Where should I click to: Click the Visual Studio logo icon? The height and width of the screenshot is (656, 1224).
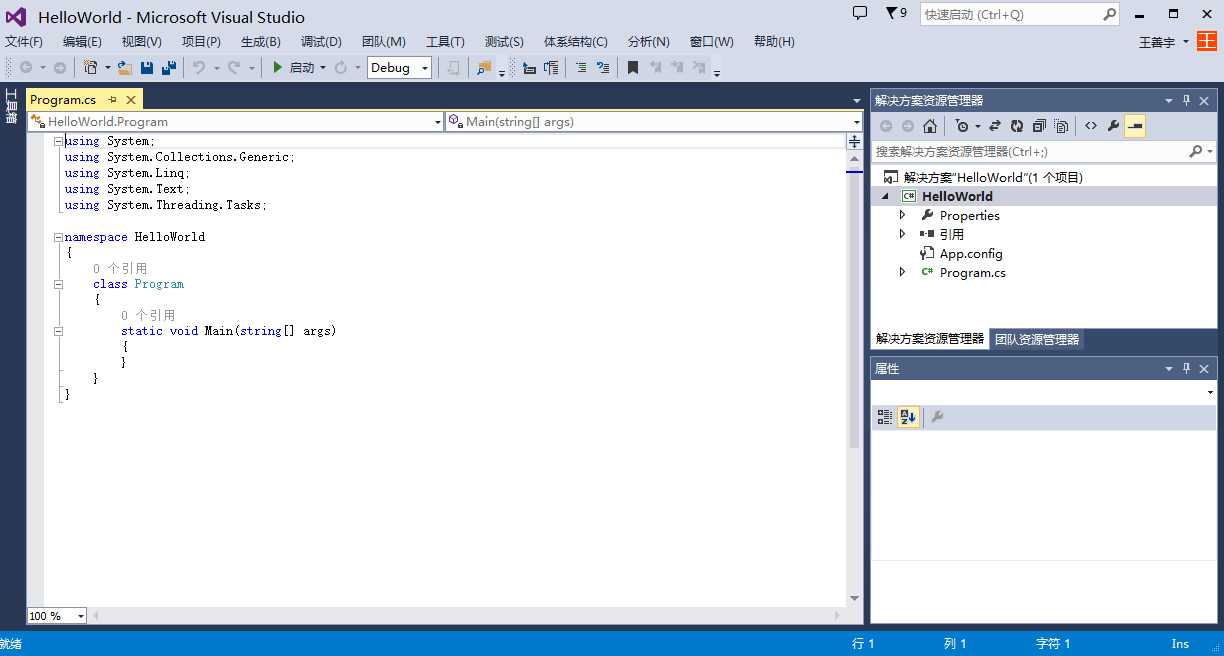point(16,16)
